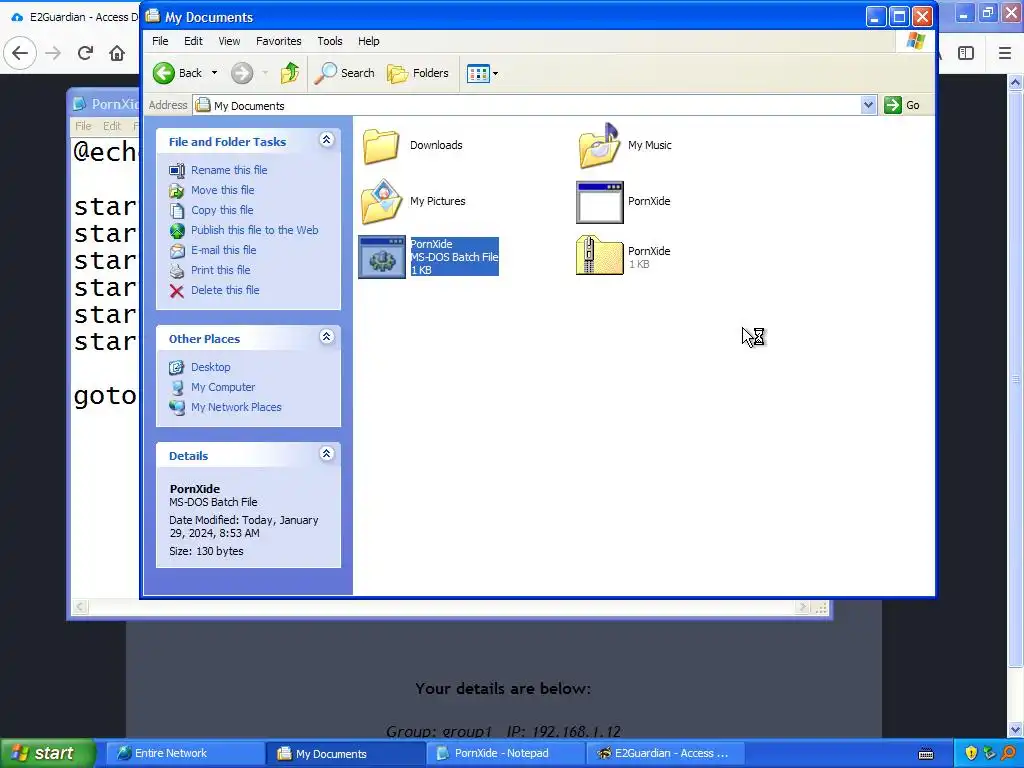1024x768 pixels.
Task: Click Print this file
Action: click(221, 270)
